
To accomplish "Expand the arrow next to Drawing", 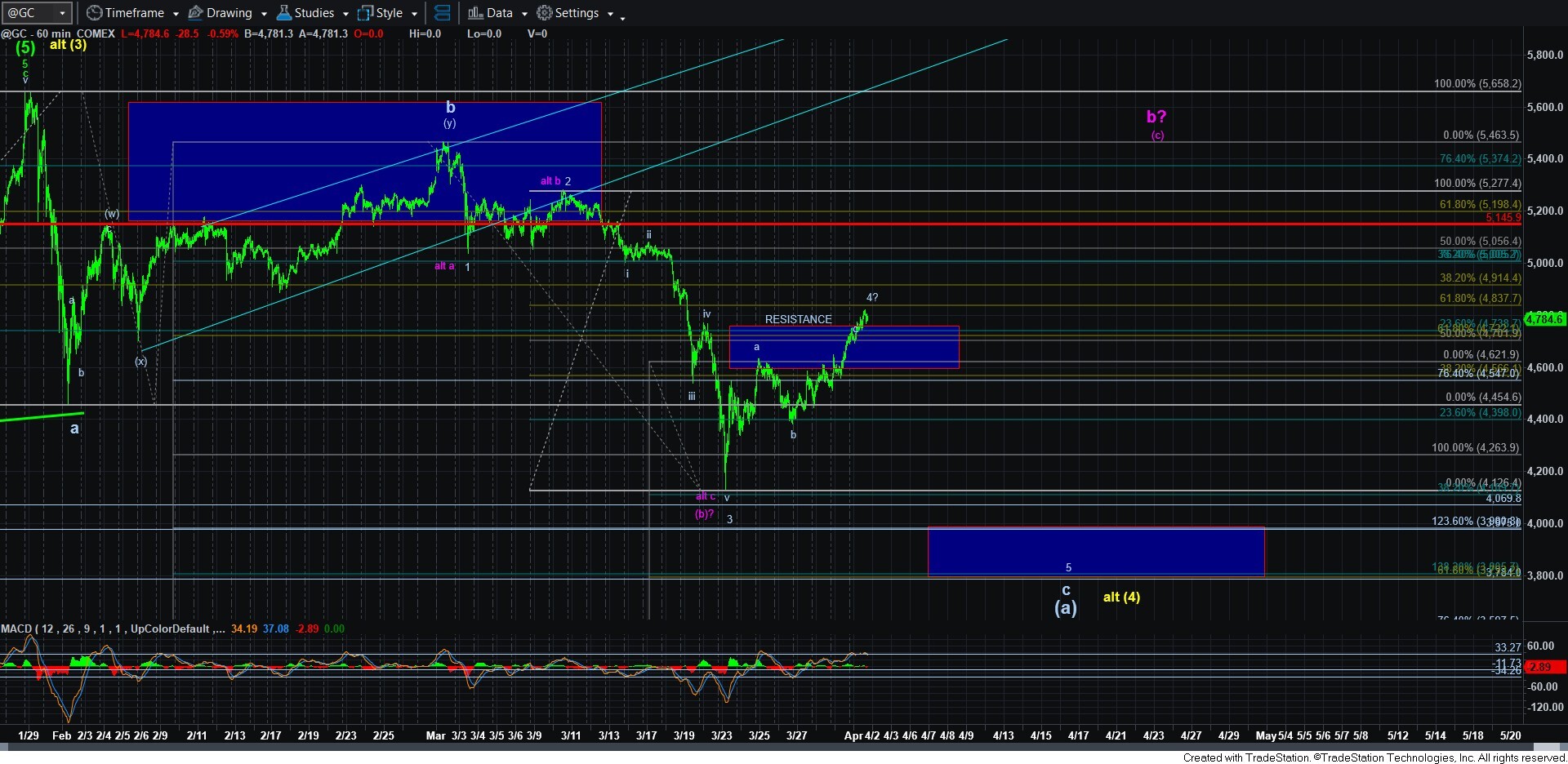I will tap(264, 14).
